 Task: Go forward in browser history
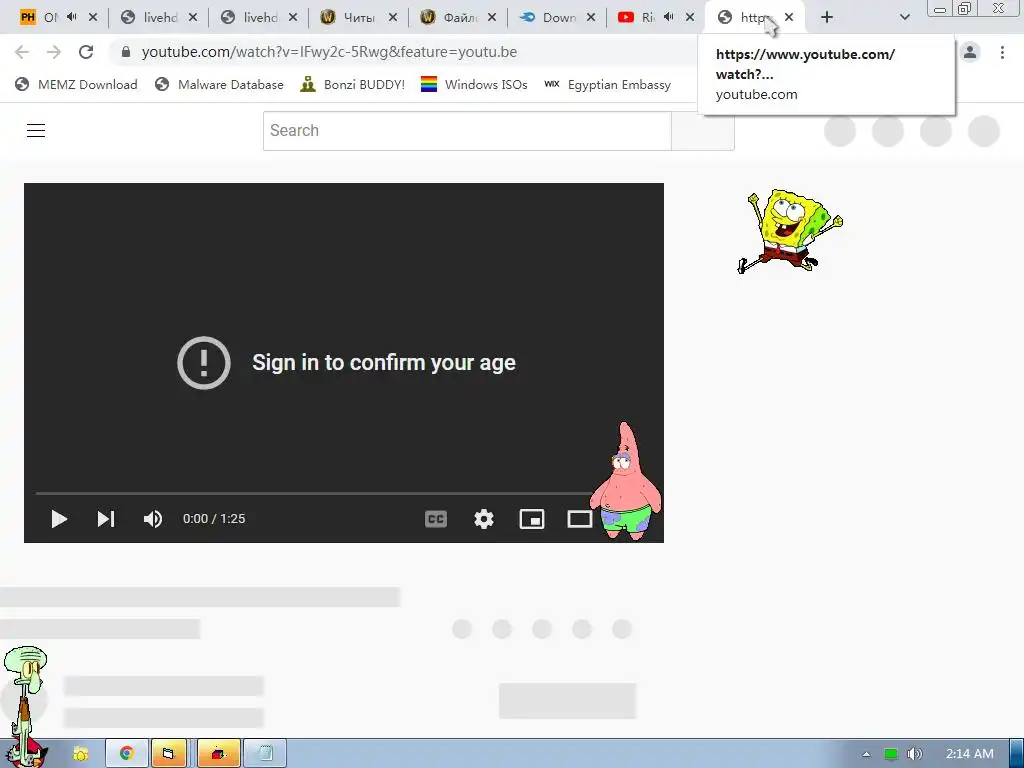[54, 52]
